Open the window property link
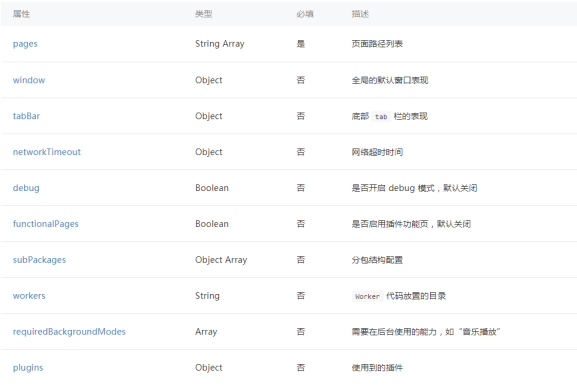Screen dimensions: 577x385 coord(29,80)
